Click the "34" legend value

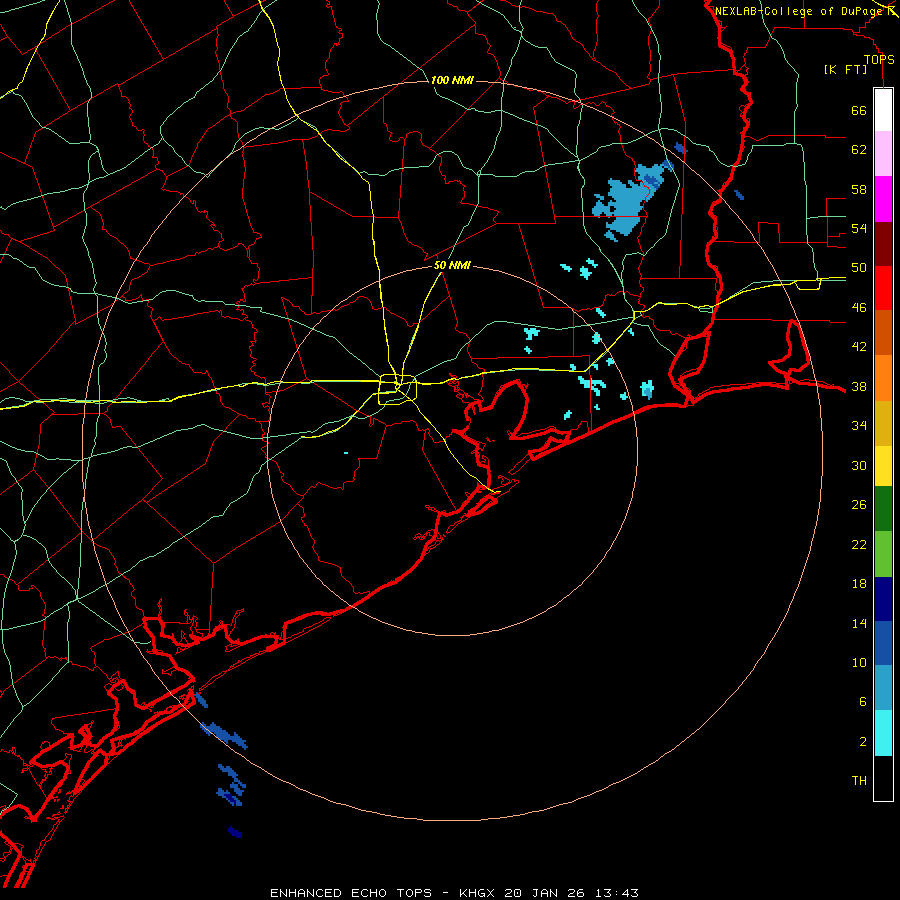(859, 426)
